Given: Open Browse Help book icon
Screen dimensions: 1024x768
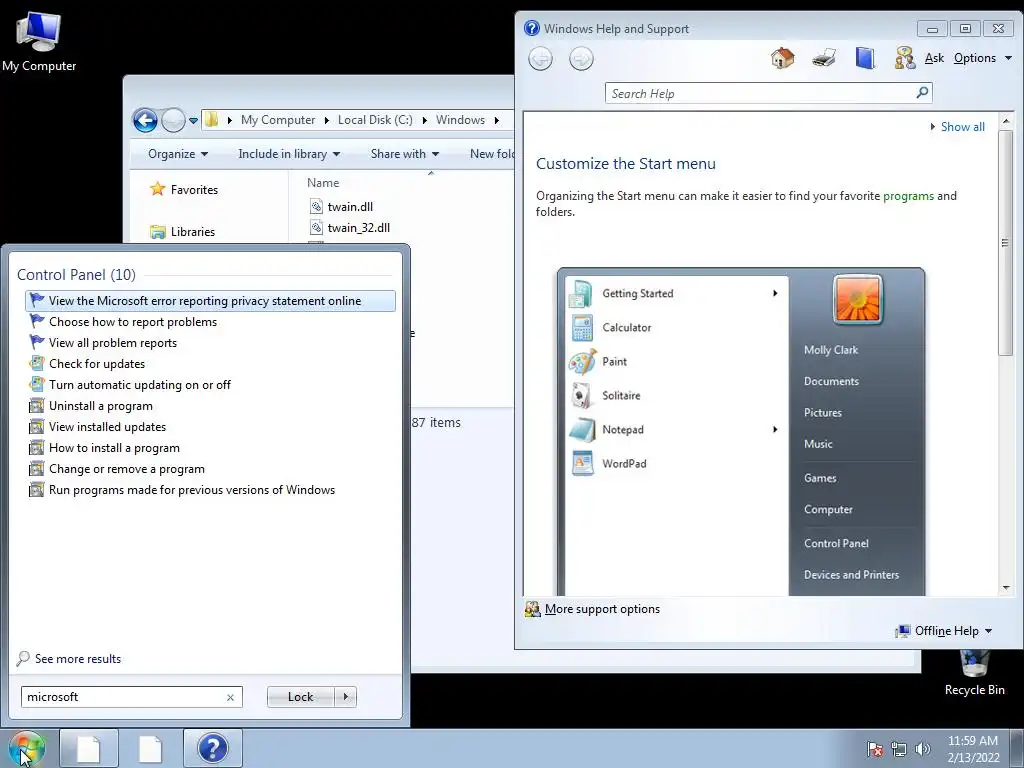Looking at the screenshot, I should tap(865, 58).
